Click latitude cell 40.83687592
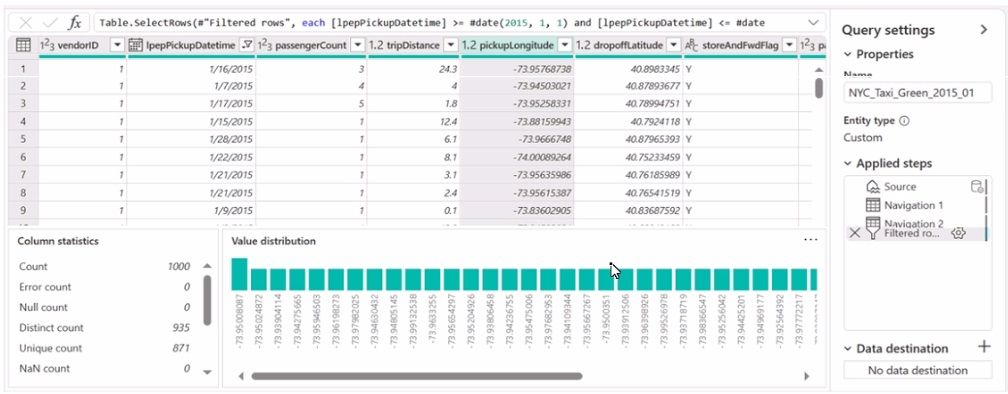 coord(628,210)
